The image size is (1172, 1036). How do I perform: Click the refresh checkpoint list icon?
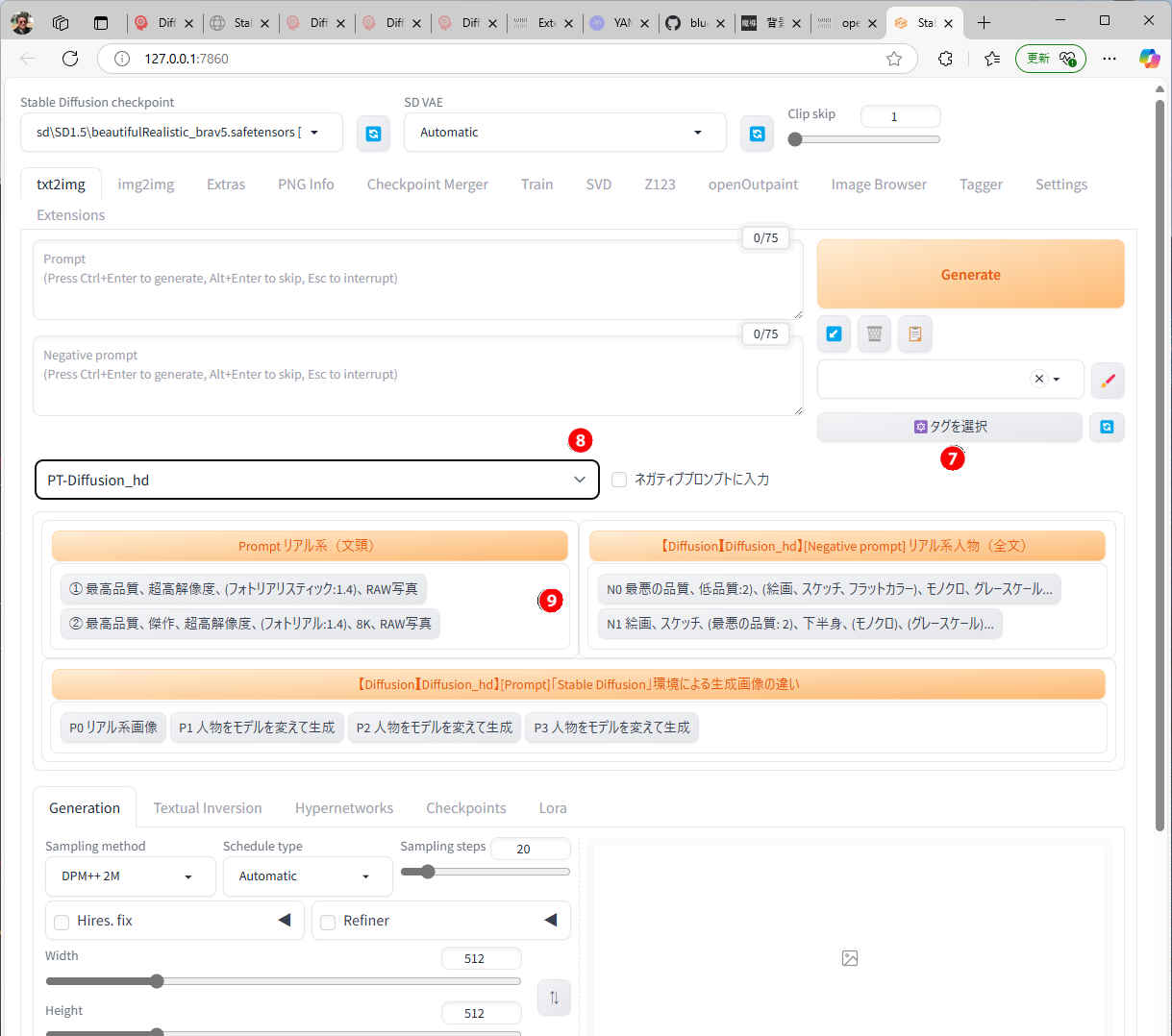coord(373,134)
